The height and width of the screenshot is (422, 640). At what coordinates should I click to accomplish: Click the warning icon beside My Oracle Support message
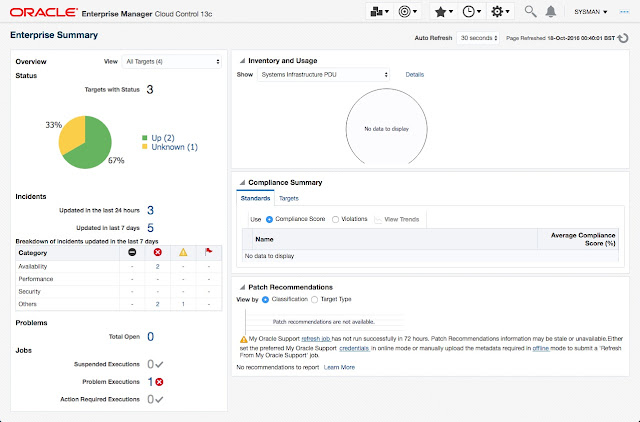244,339
